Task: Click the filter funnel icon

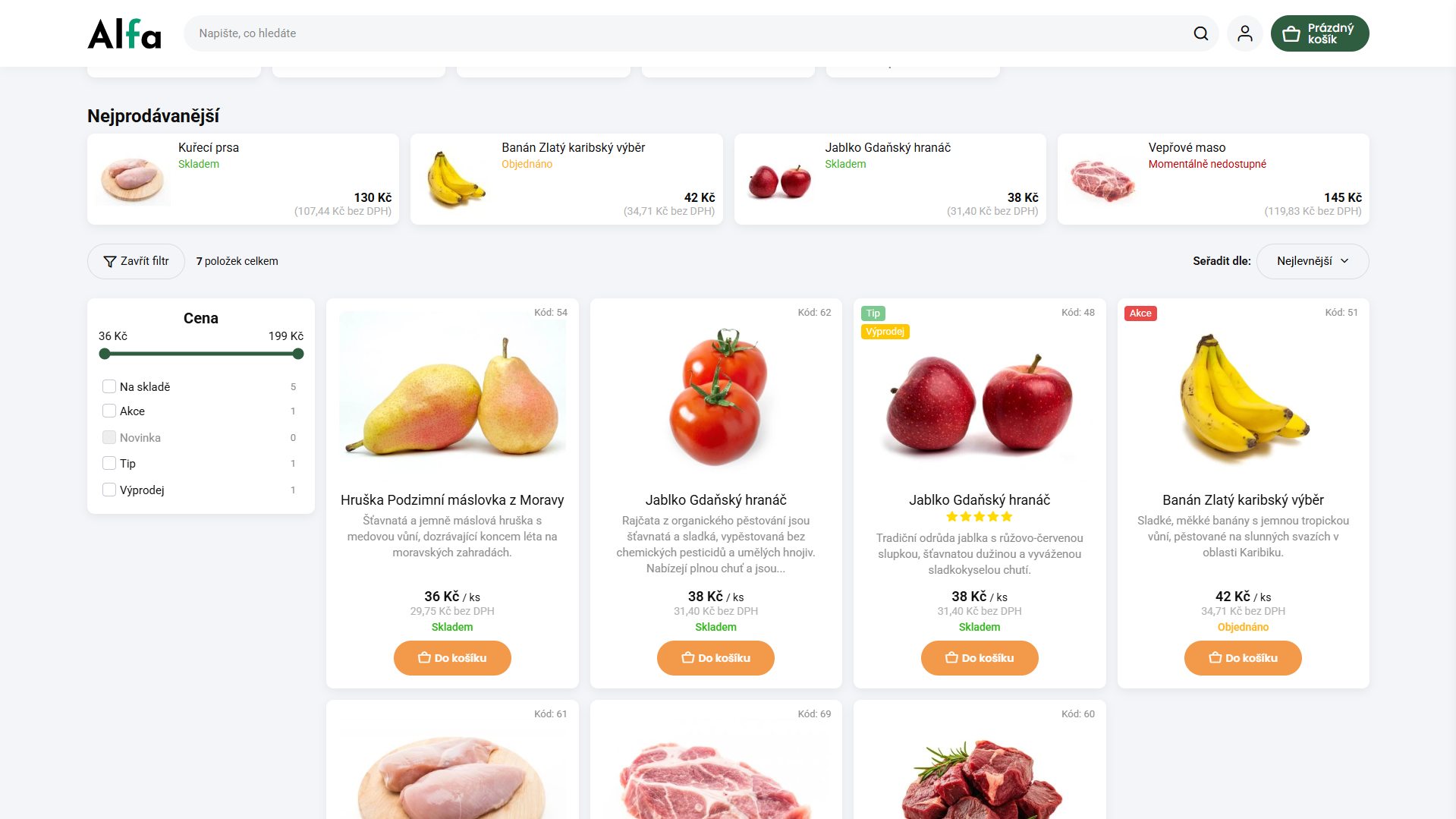Action: (x=110, y=261)
